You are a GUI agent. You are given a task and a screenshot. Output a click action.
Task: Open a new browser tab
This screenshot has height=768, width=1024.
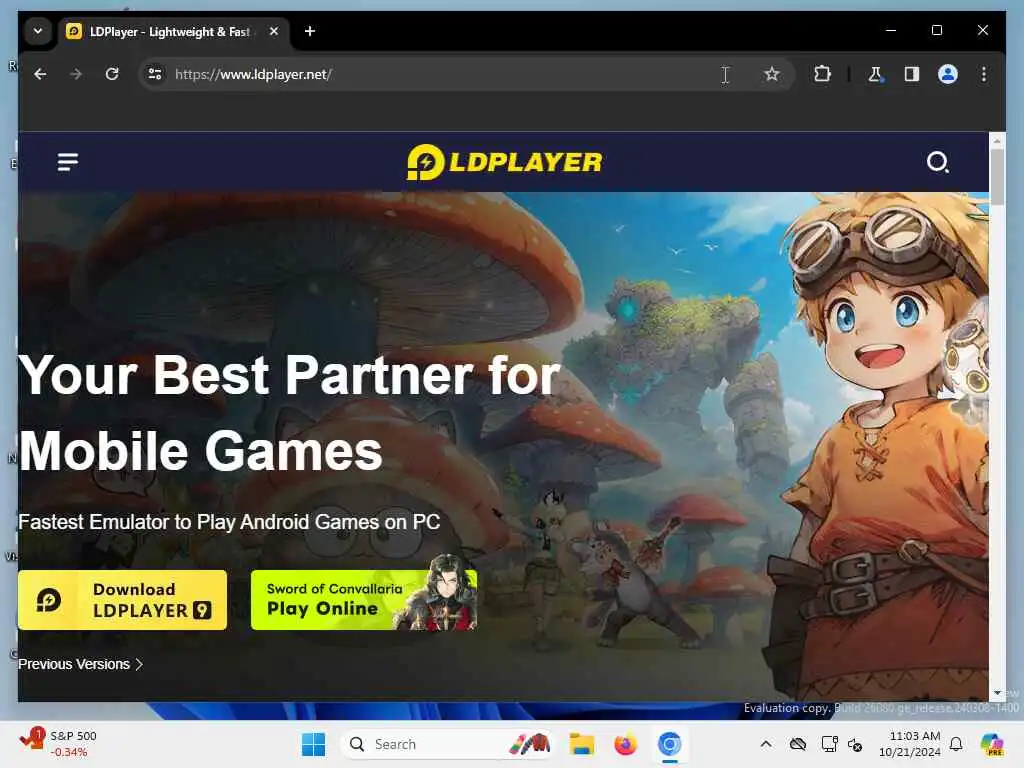tap(310, 31)
